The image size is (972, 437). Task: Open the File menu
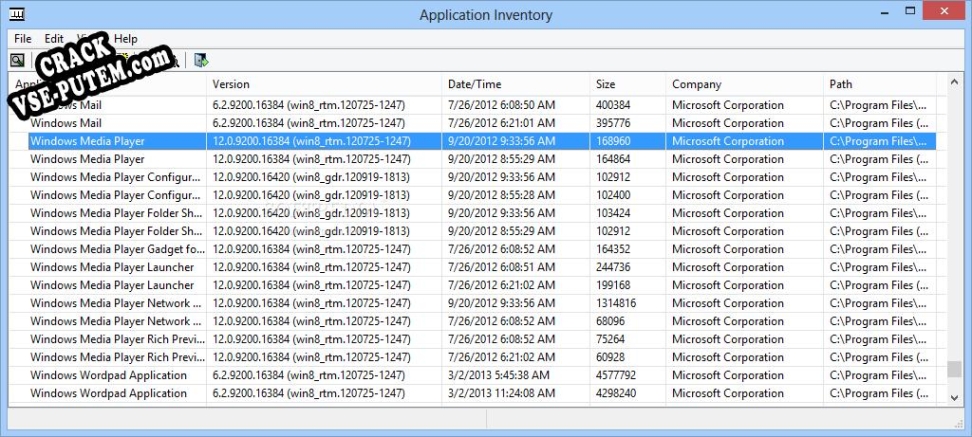(23, 38)
